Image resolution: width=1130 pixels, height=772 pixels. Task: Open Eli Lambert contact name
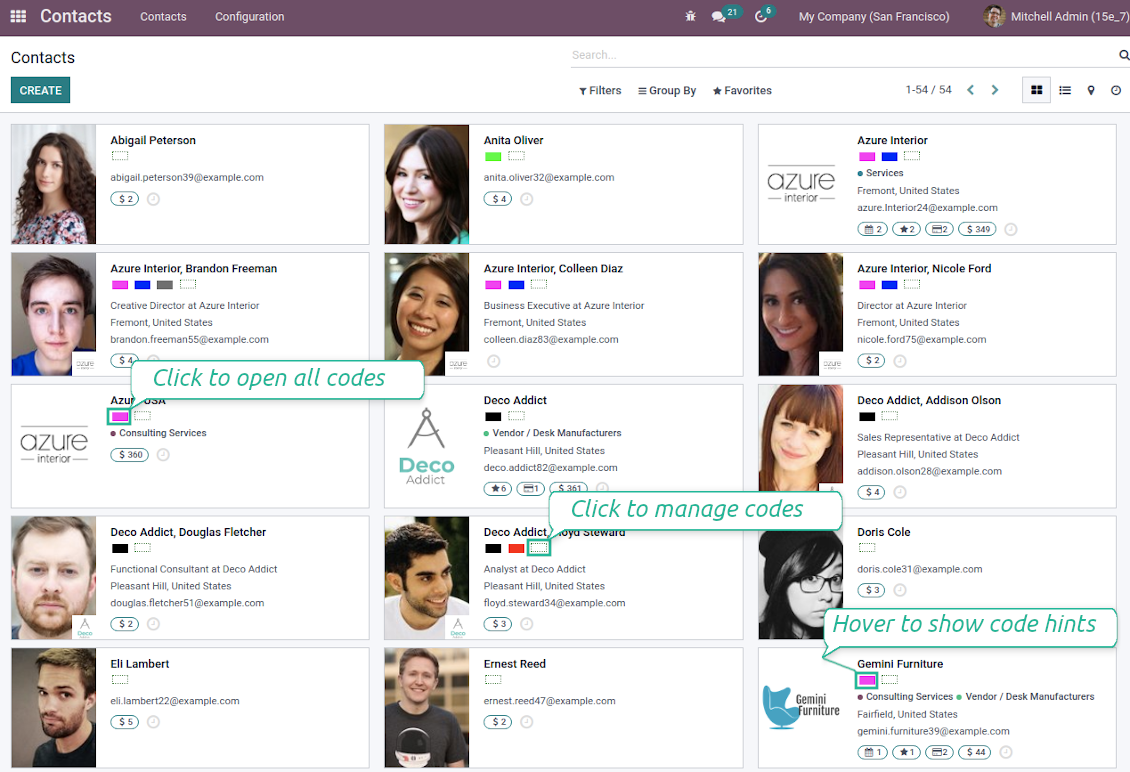point(140,664)
